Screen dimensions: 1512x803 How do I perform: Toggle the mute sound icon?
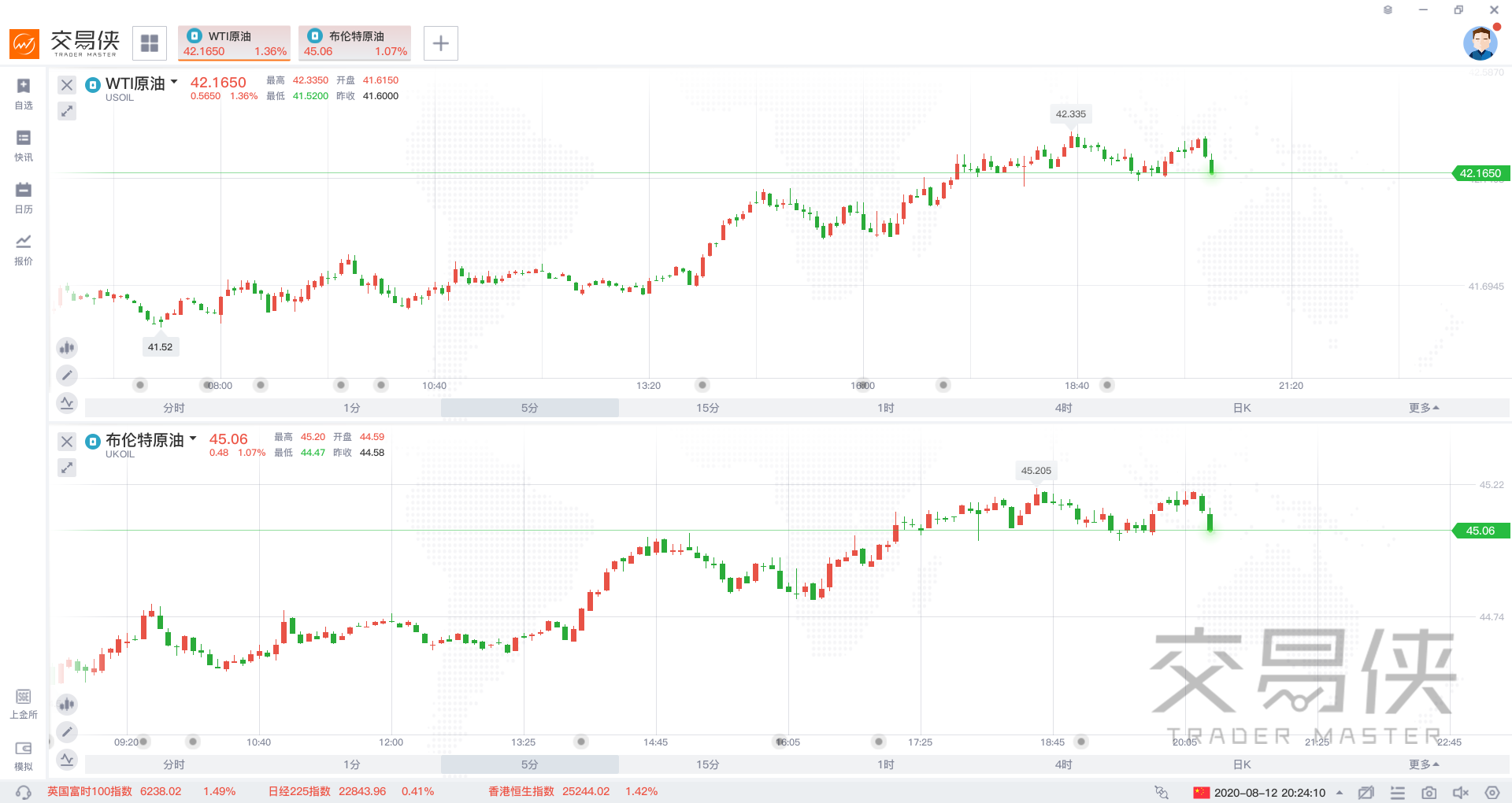(1461, 793)
